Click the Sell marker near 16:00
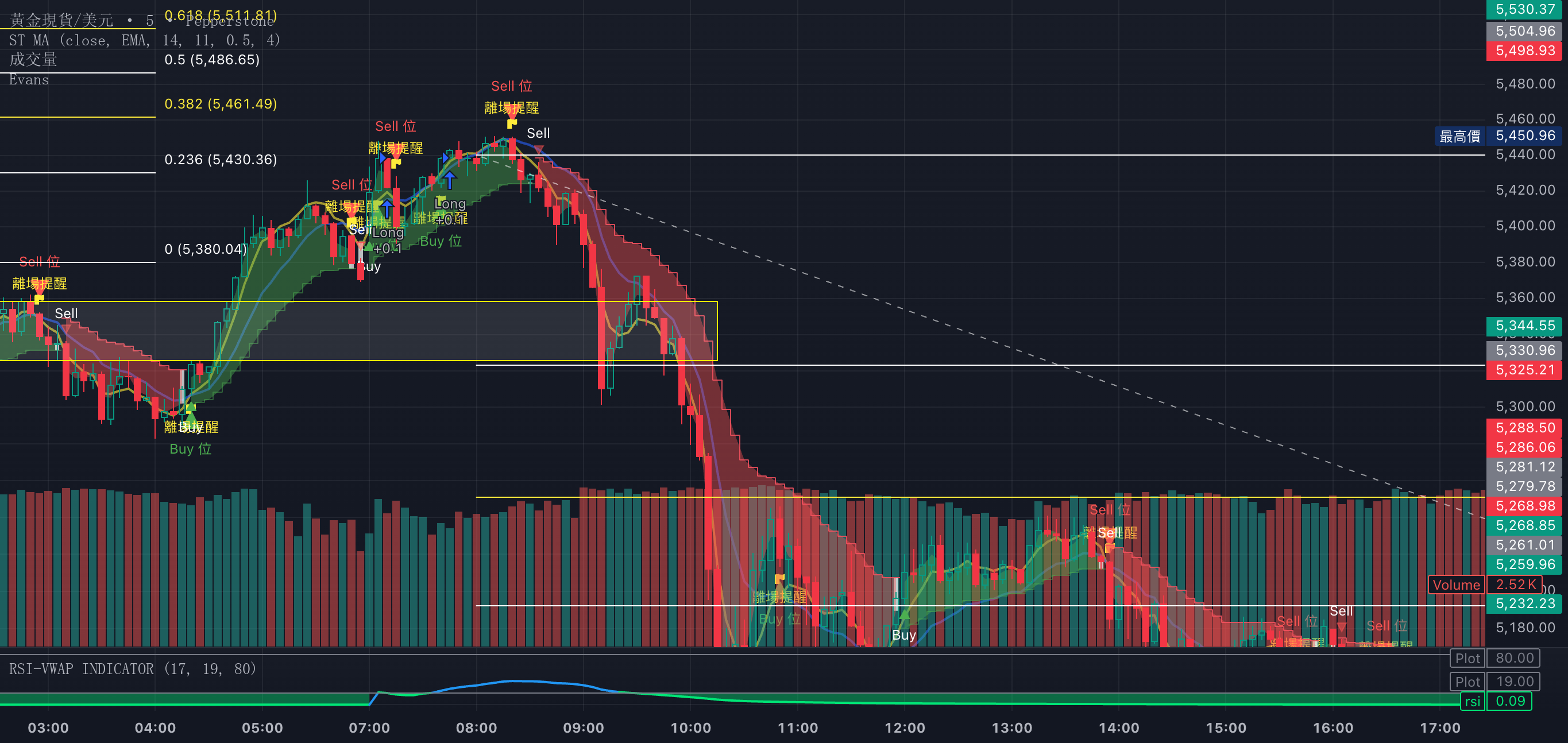The image size is (1568, 743). (x=1342, y=611)
